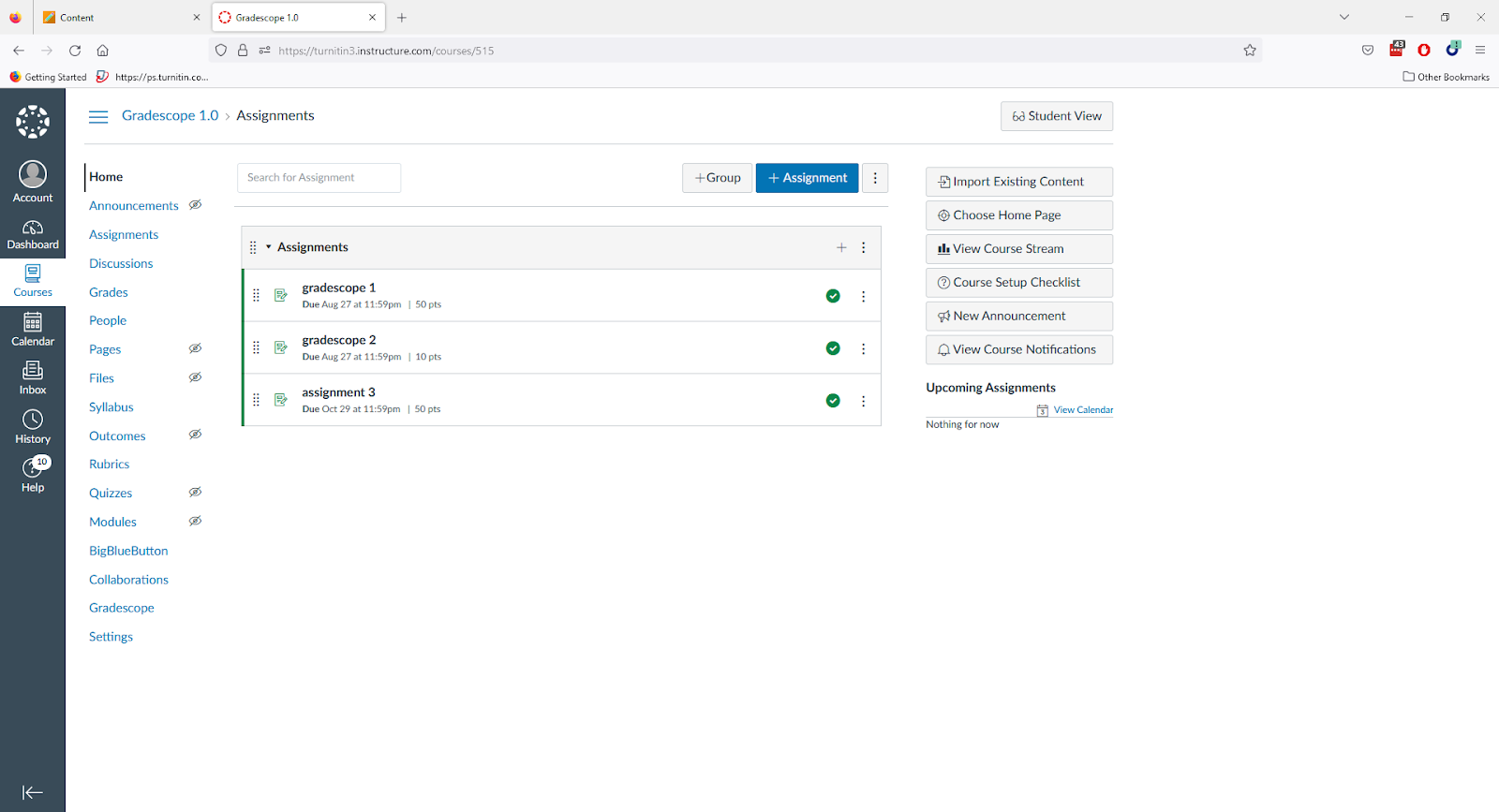Click the hidden eye icon beside Modules
This screenshot has width=1499, height=812.
195,521
